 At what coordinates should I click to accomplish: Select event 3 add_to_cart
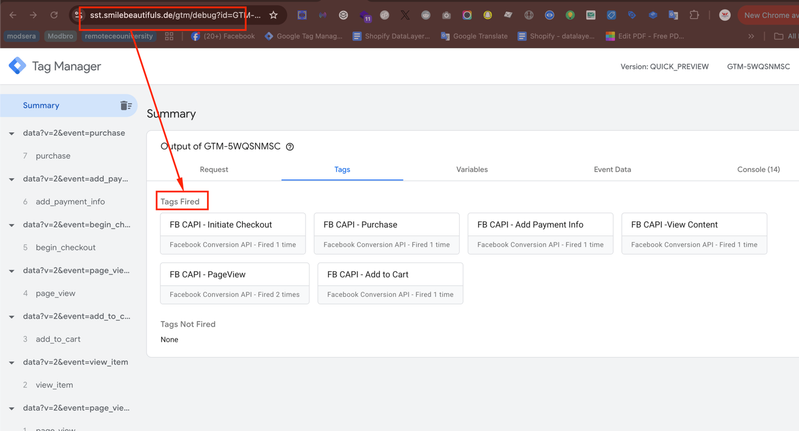[58, 339]
